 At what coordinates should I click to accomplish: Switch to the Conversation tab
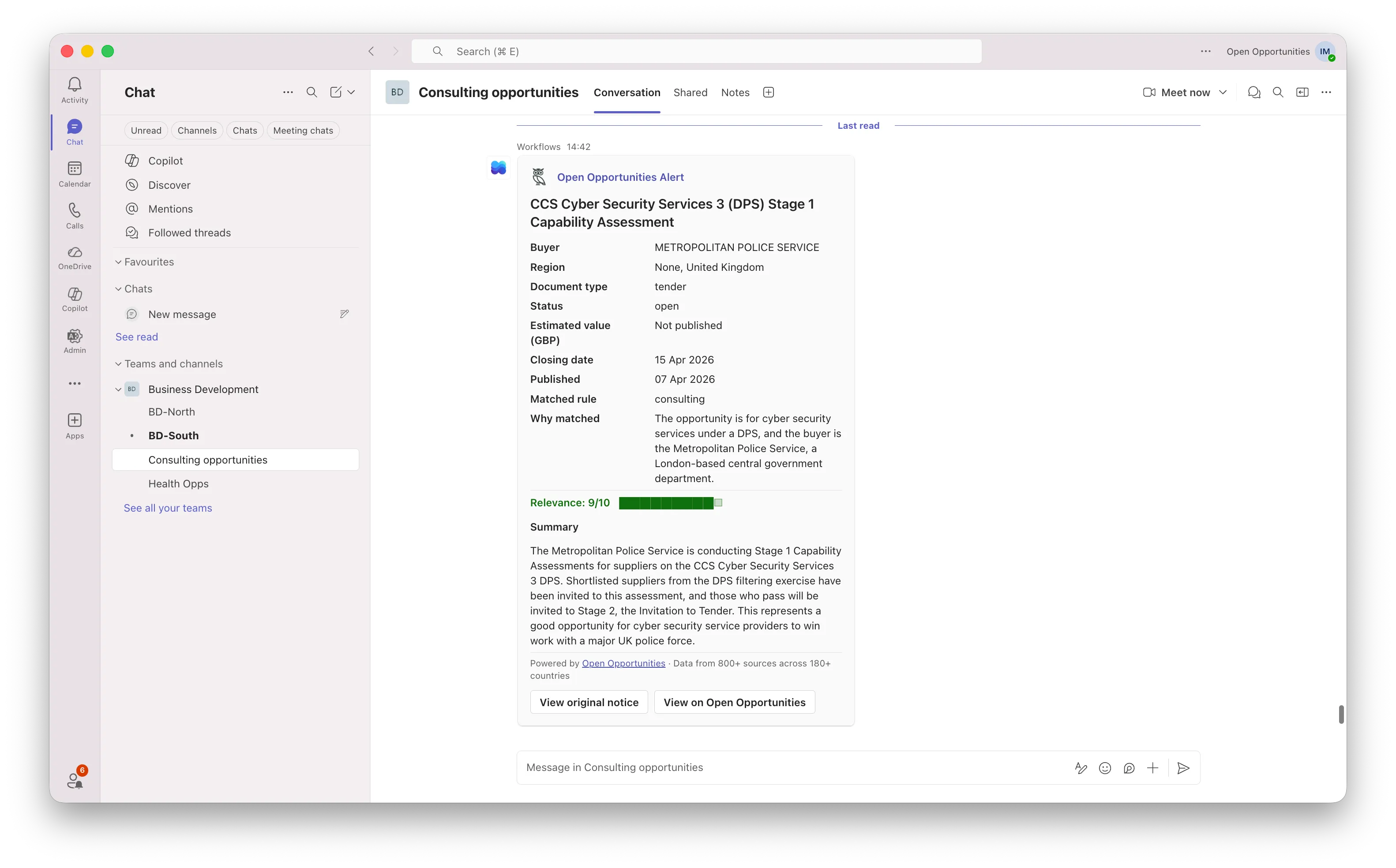click(x=627, y=93)
